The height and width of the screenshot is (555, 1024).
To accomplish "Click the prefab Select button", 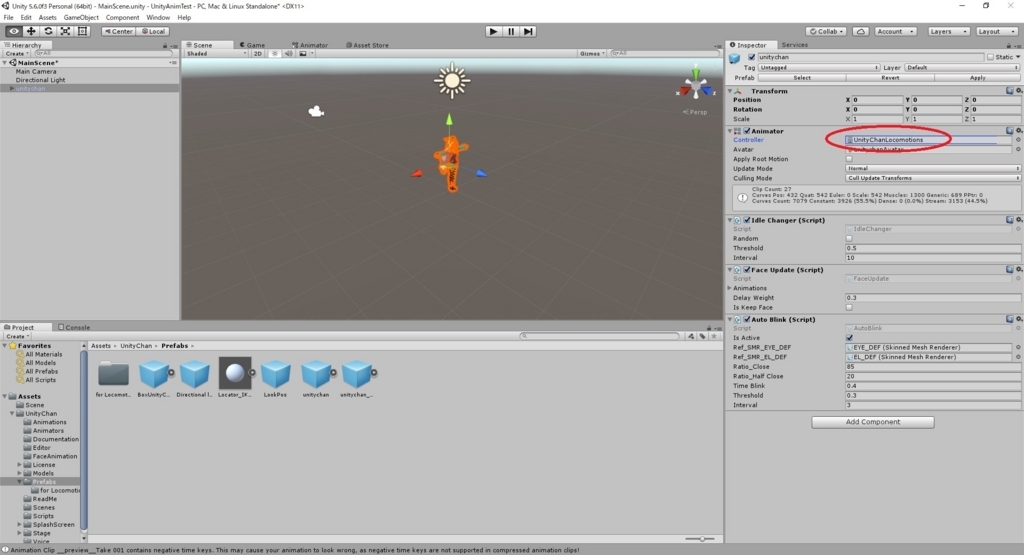I will point(802,78).
